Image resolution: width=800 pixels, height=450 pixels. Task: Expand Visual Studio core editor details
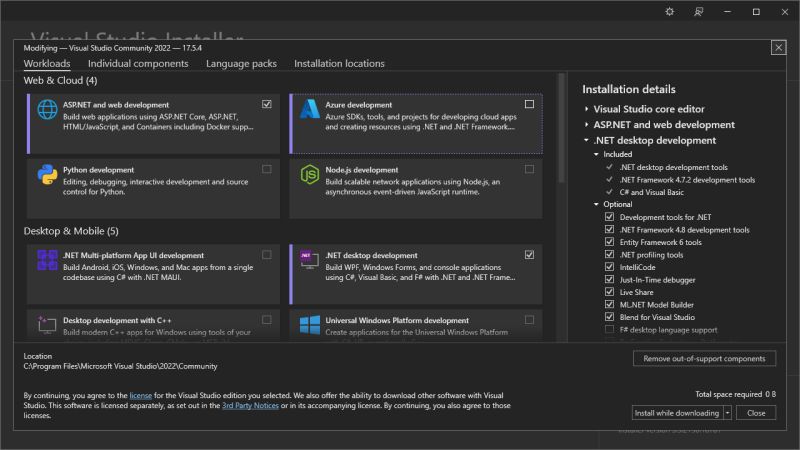pyautogui.click(x=586, y=109)
